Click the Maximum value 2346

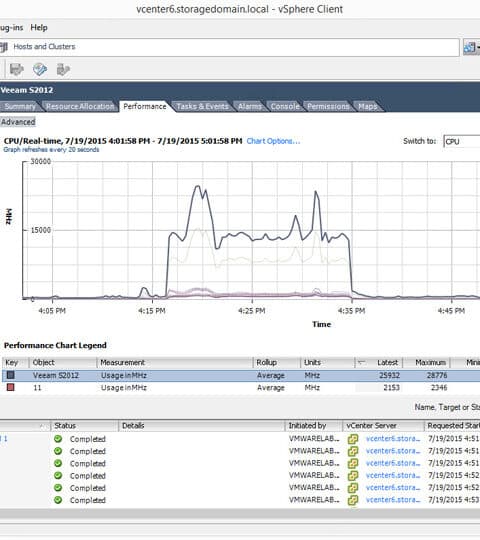coord(439,388)
